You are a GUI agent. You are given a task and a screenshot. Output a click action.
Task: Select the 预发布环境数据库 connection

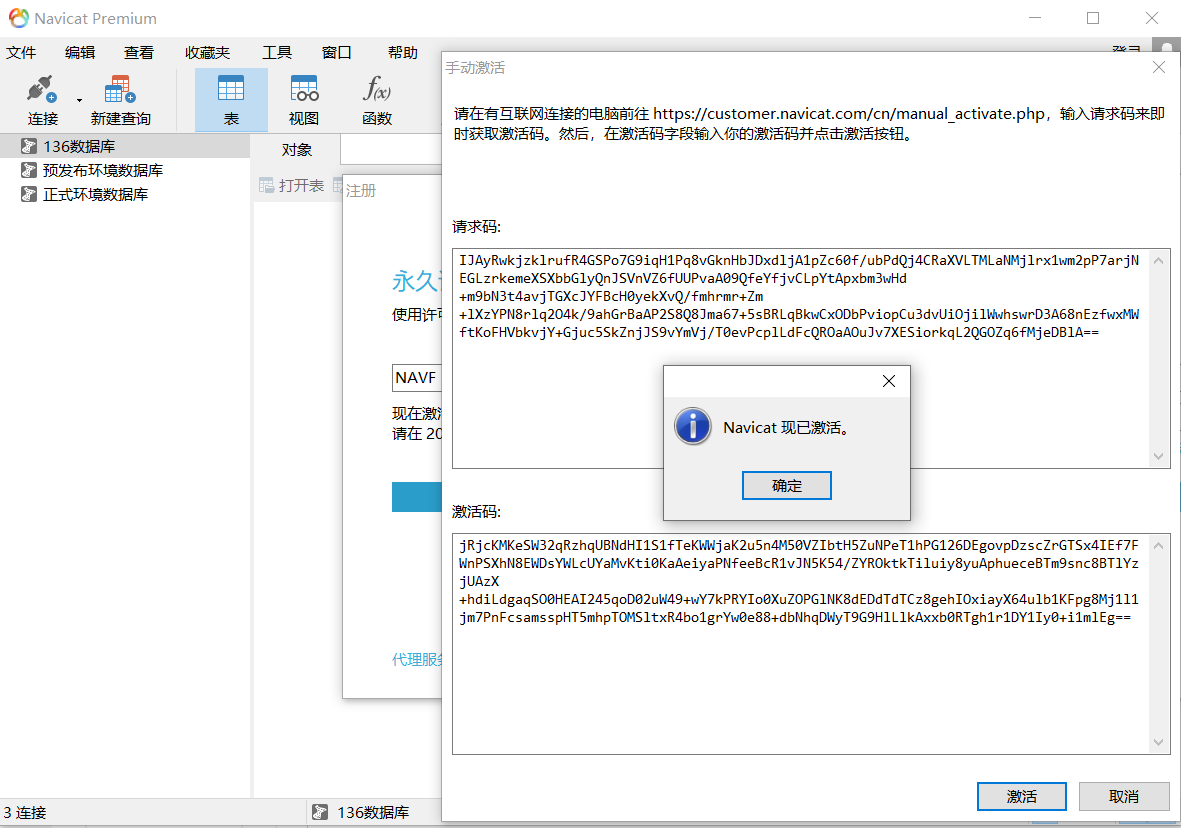(x=102, y=170)
